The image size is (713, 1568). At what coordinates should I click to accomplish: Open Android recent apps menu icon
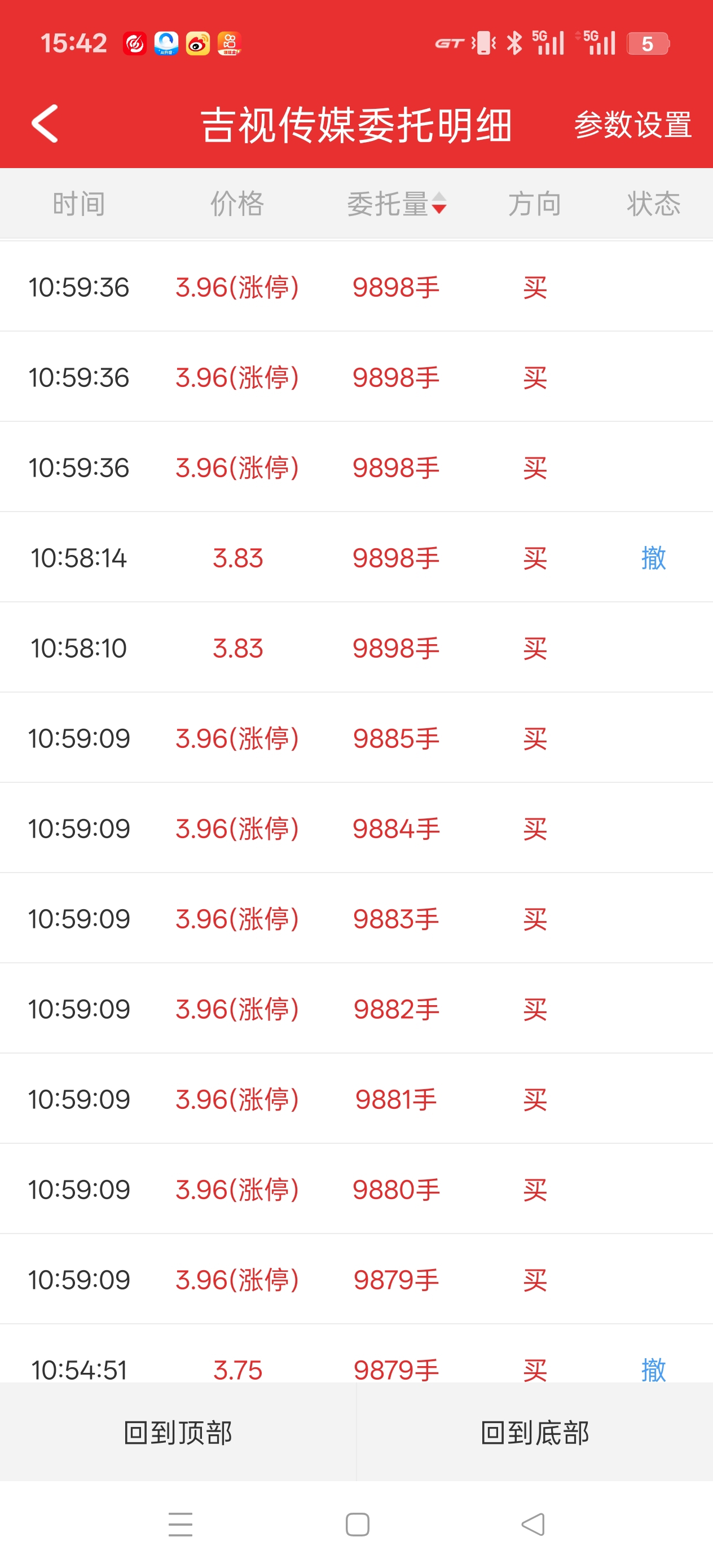[x=181, y=1524]
